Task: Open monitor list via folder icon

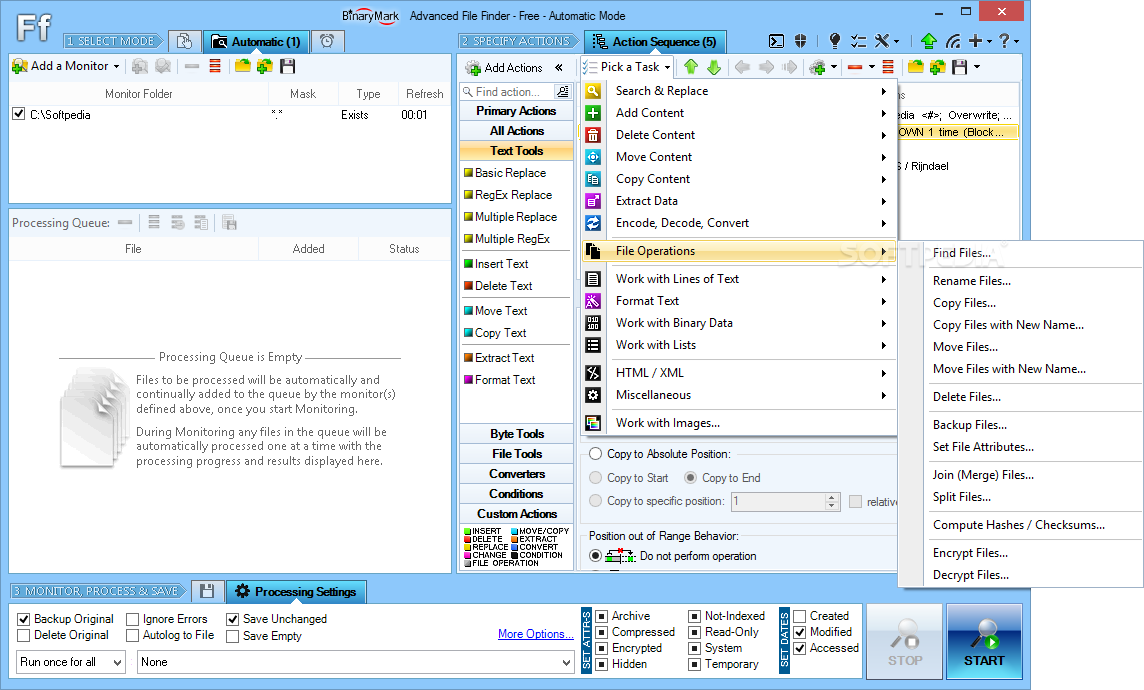Action: [243, 66]
